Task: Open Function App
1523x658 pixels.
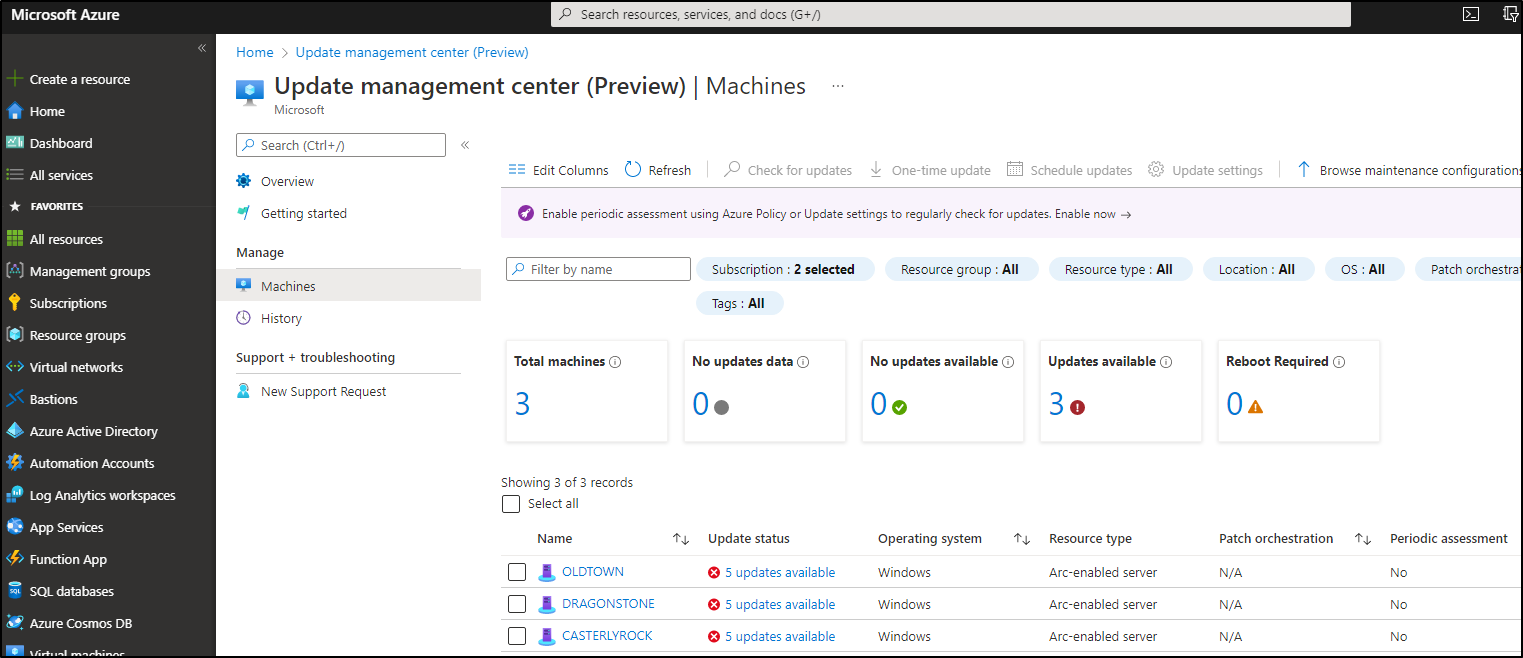Action: click(x=68, y=559)
